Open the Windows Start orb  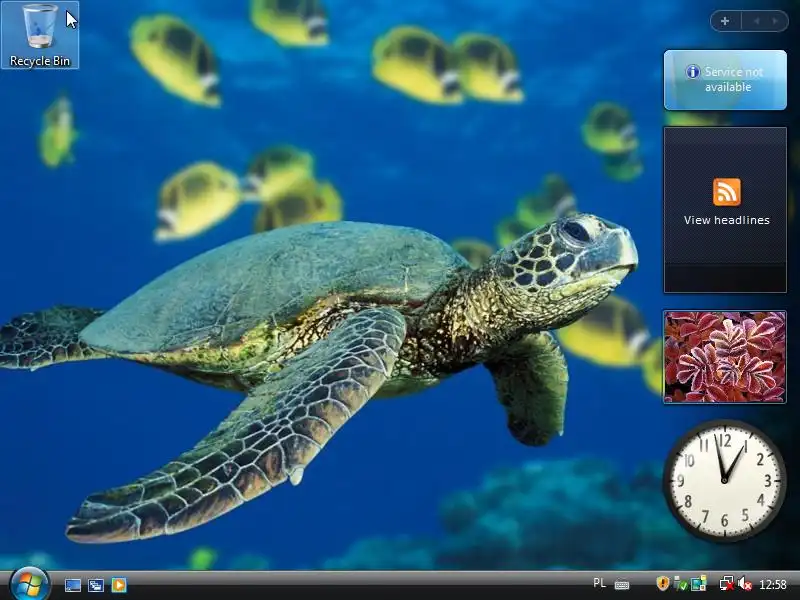[30, 584]
